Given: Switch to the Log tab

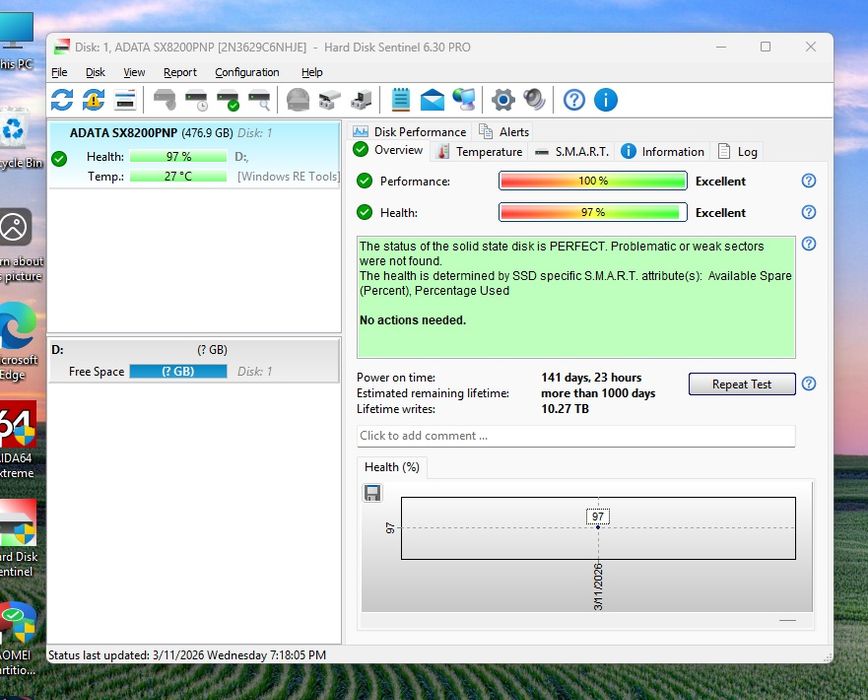Looking at the screenshot, I should (738, 152).
